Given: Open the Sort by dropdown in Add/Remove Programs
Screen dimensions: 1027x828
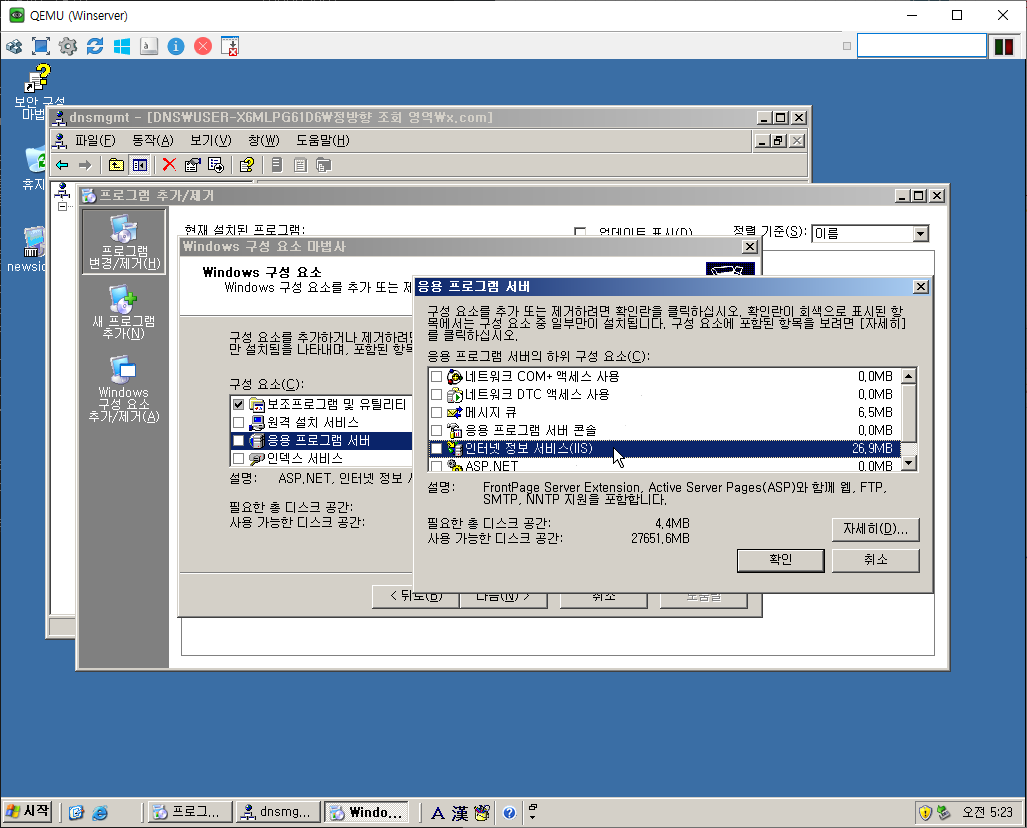Looking at the screenshot, I should (x=920, y=234).
